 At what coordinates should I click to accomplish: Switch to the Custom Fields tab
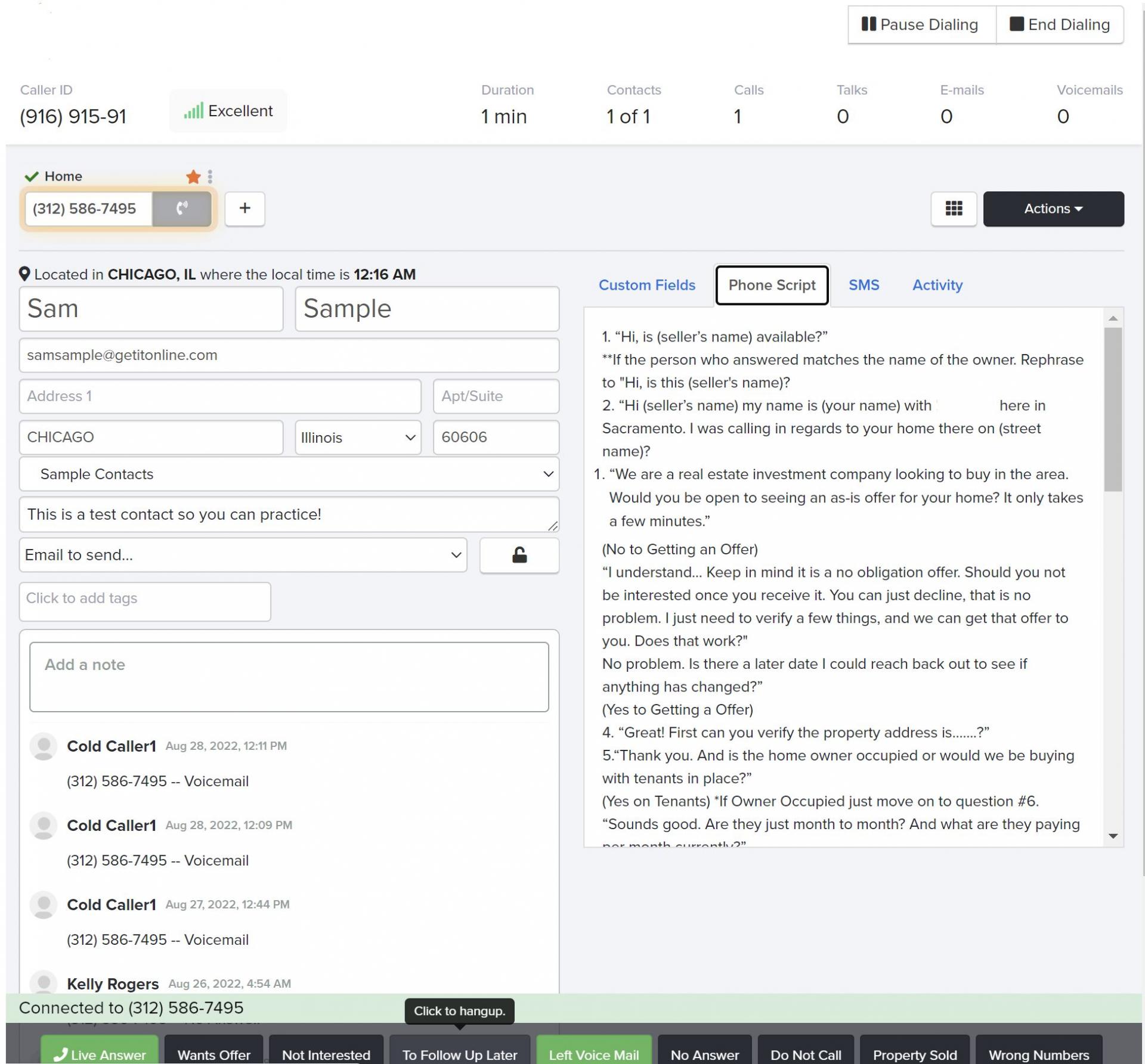coord(646,285)
